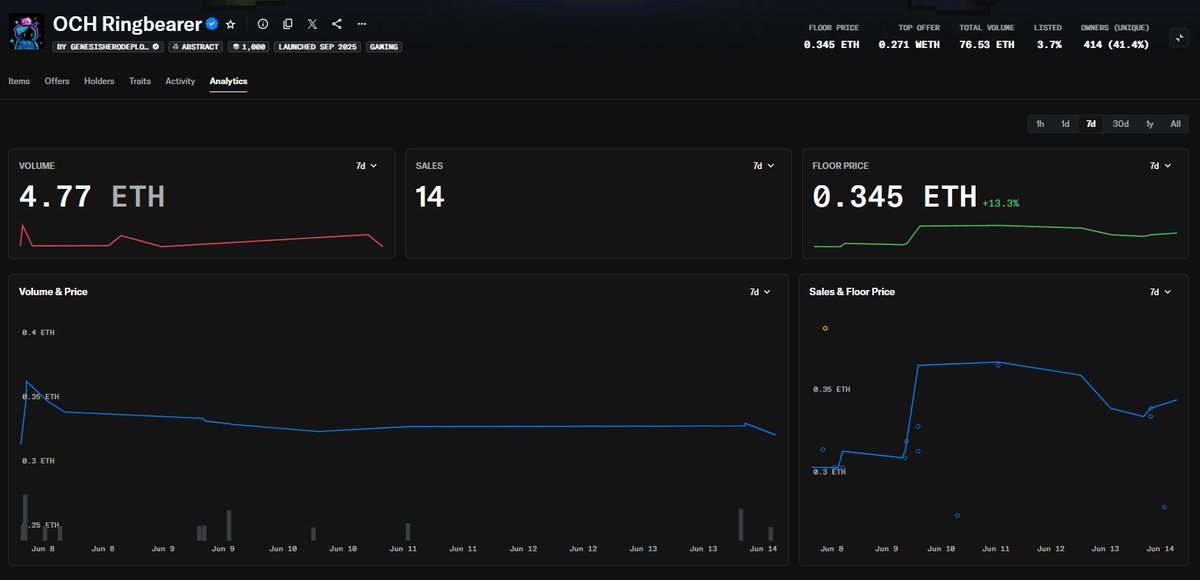Image resolution: width=1200 pixels, height=580 pixels.
Task: Open the more options ellipsis menu
Action: pos(361,23)
